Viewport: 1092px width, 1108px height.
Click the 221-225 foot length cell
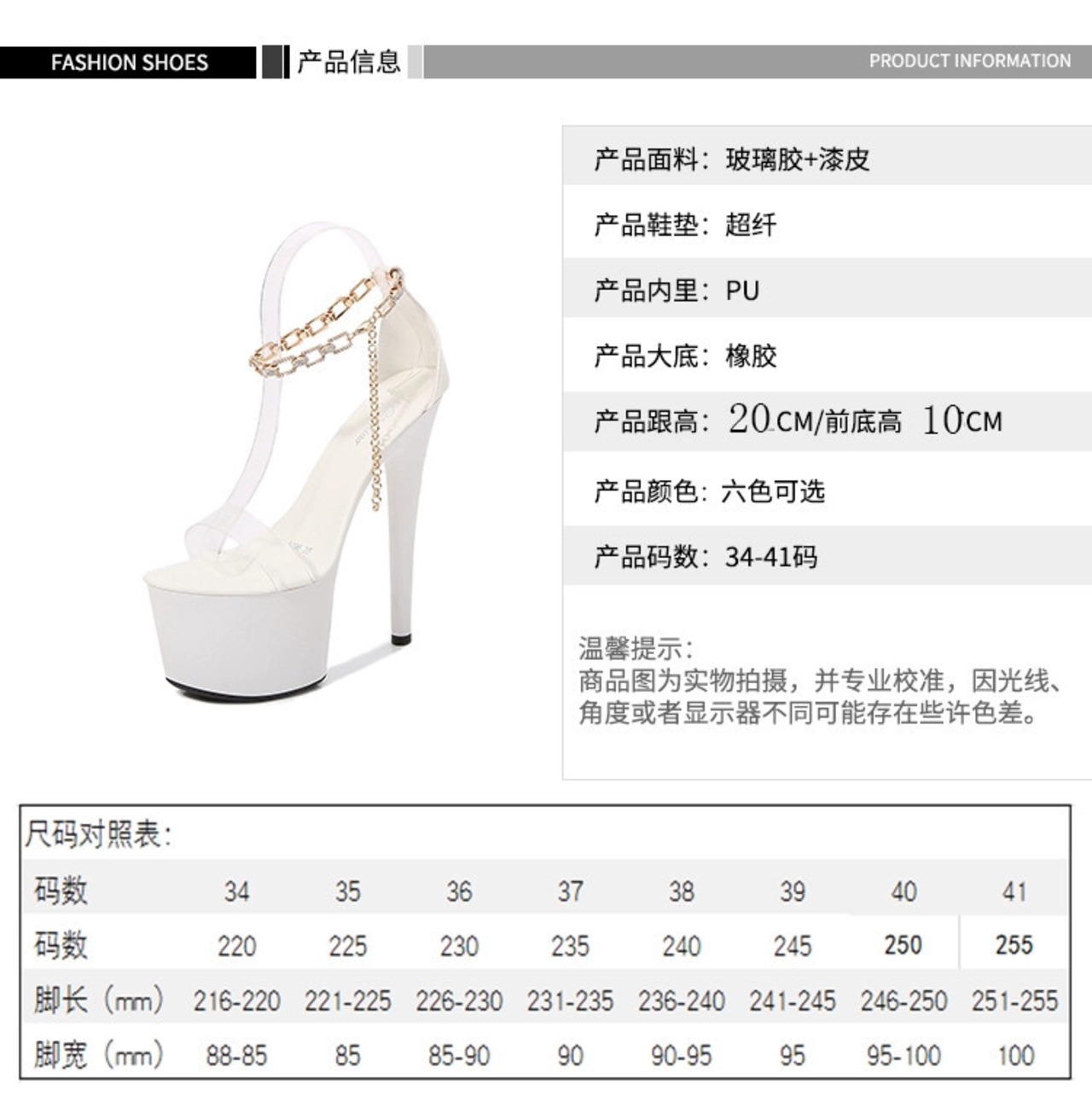click(x=347, y=1001)
